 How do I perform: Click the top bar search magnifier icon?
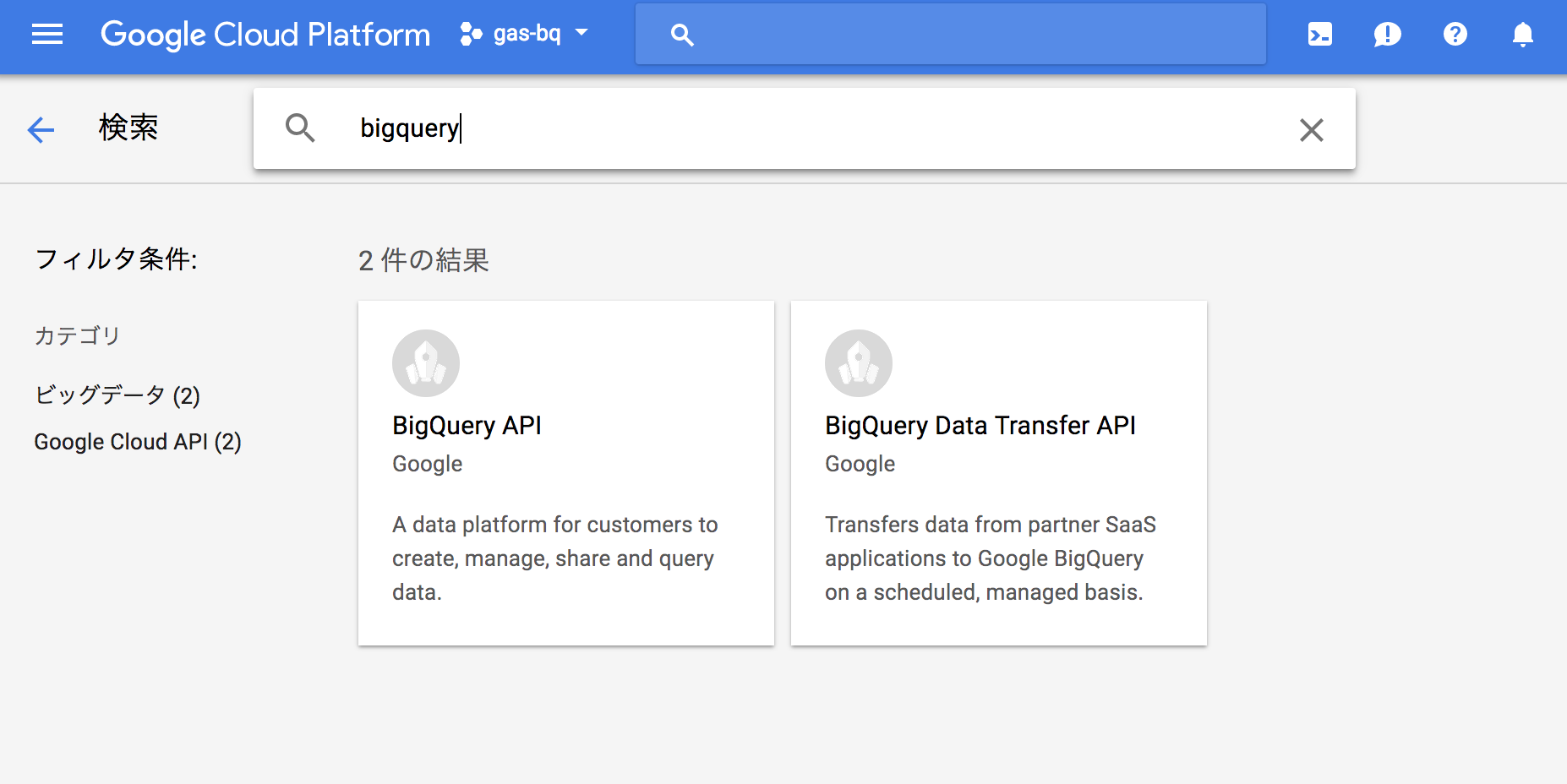click(682, 35)
